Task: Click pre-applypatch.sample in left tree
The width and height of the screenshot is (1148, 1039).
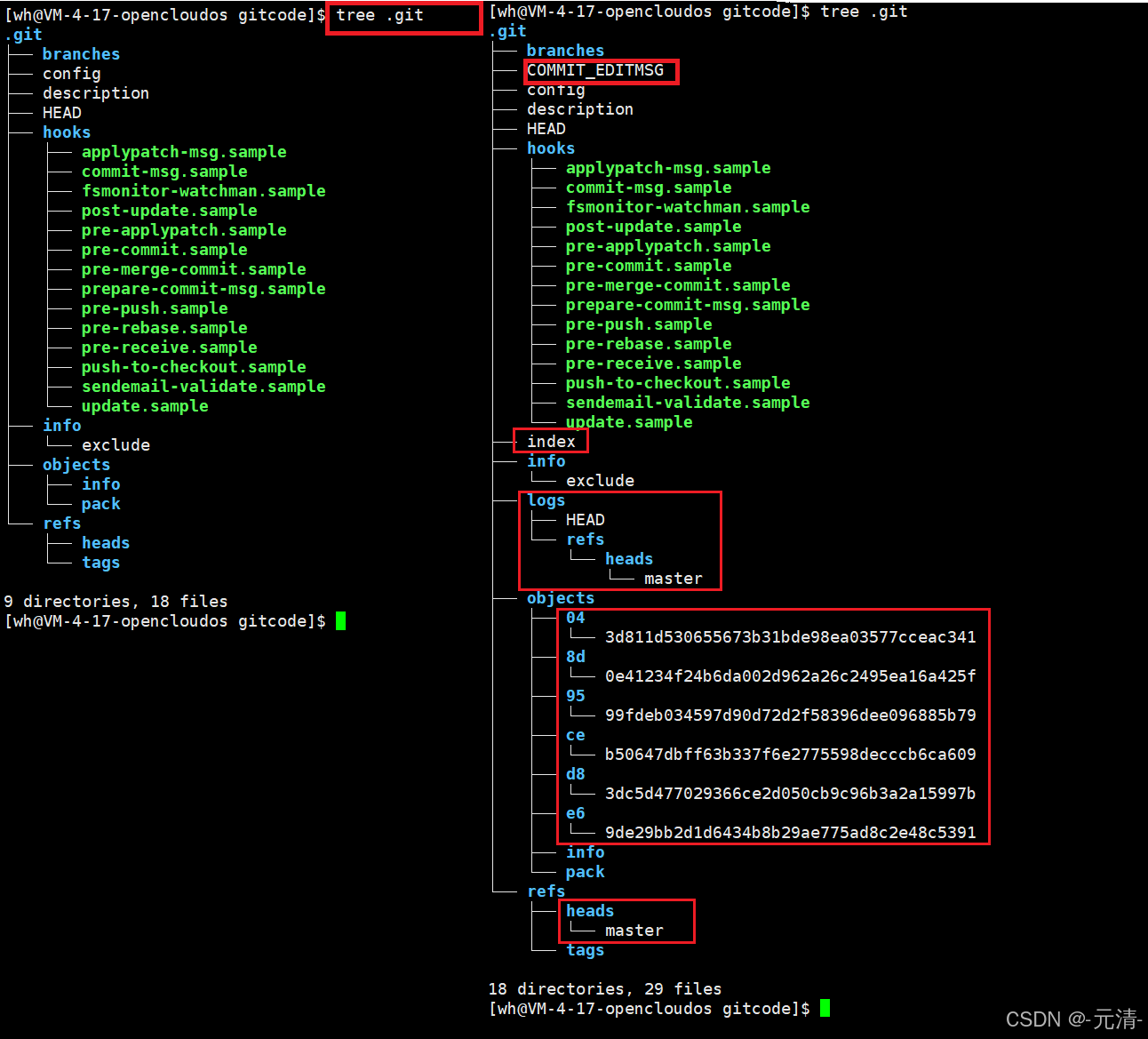Action: pyautogui.click(x=184, y=230)
